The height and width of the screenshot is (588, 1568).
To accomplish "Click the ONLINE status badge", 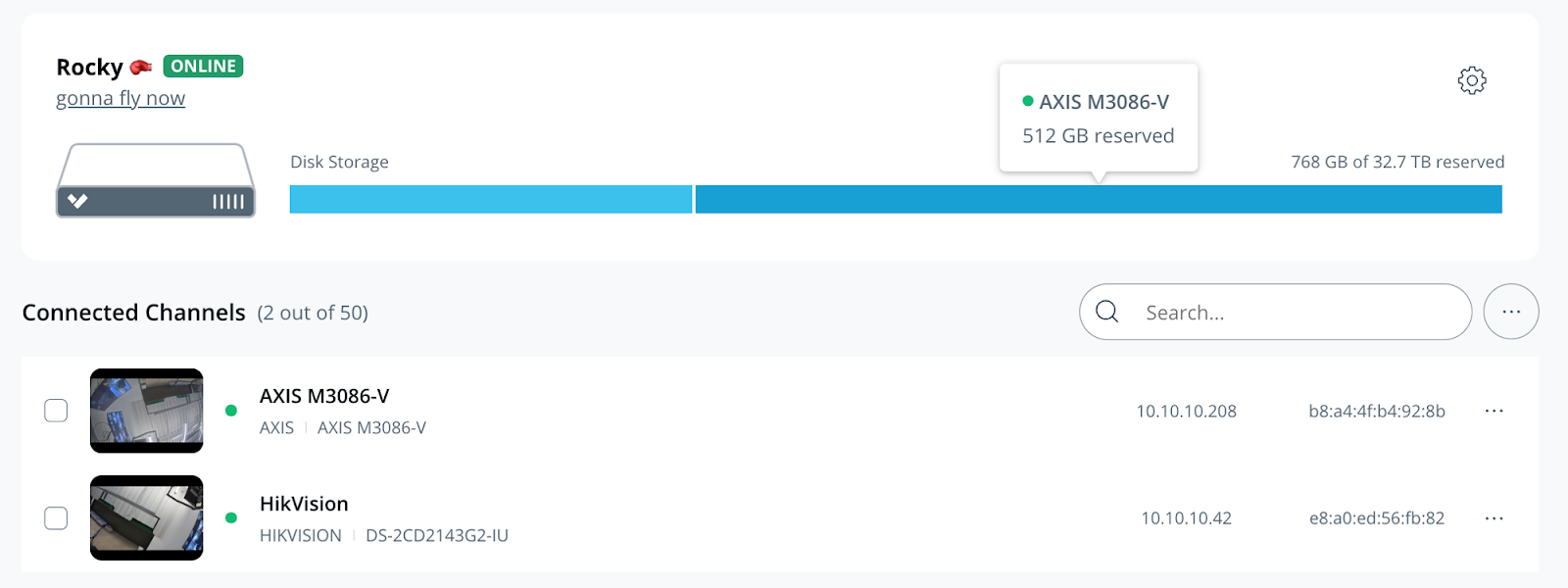I will 203,66.
